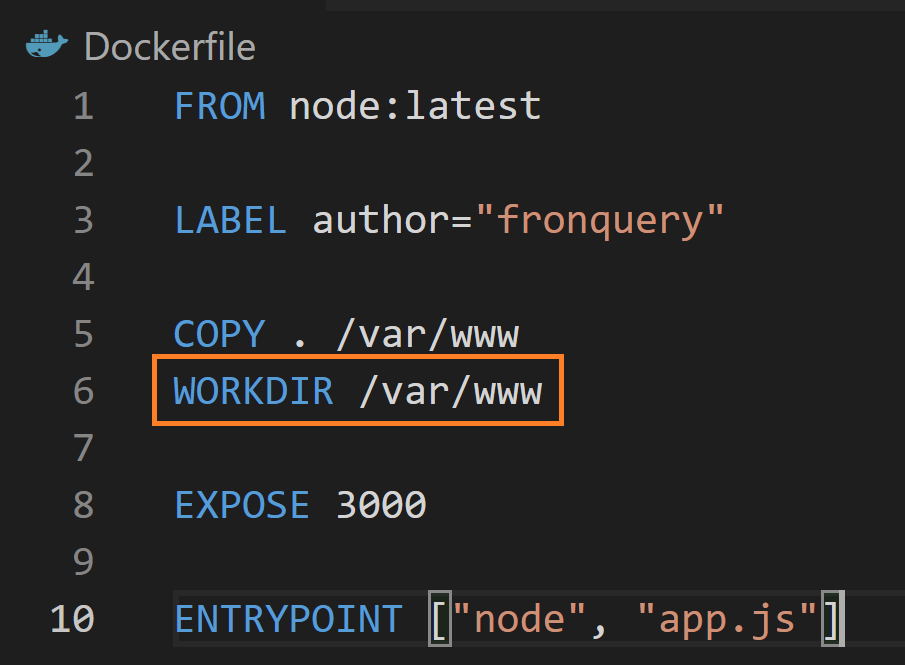Image resolution: width=905 pixels, height=665 pixels.
Task: Click the author= label key
Action: (392, 220)
